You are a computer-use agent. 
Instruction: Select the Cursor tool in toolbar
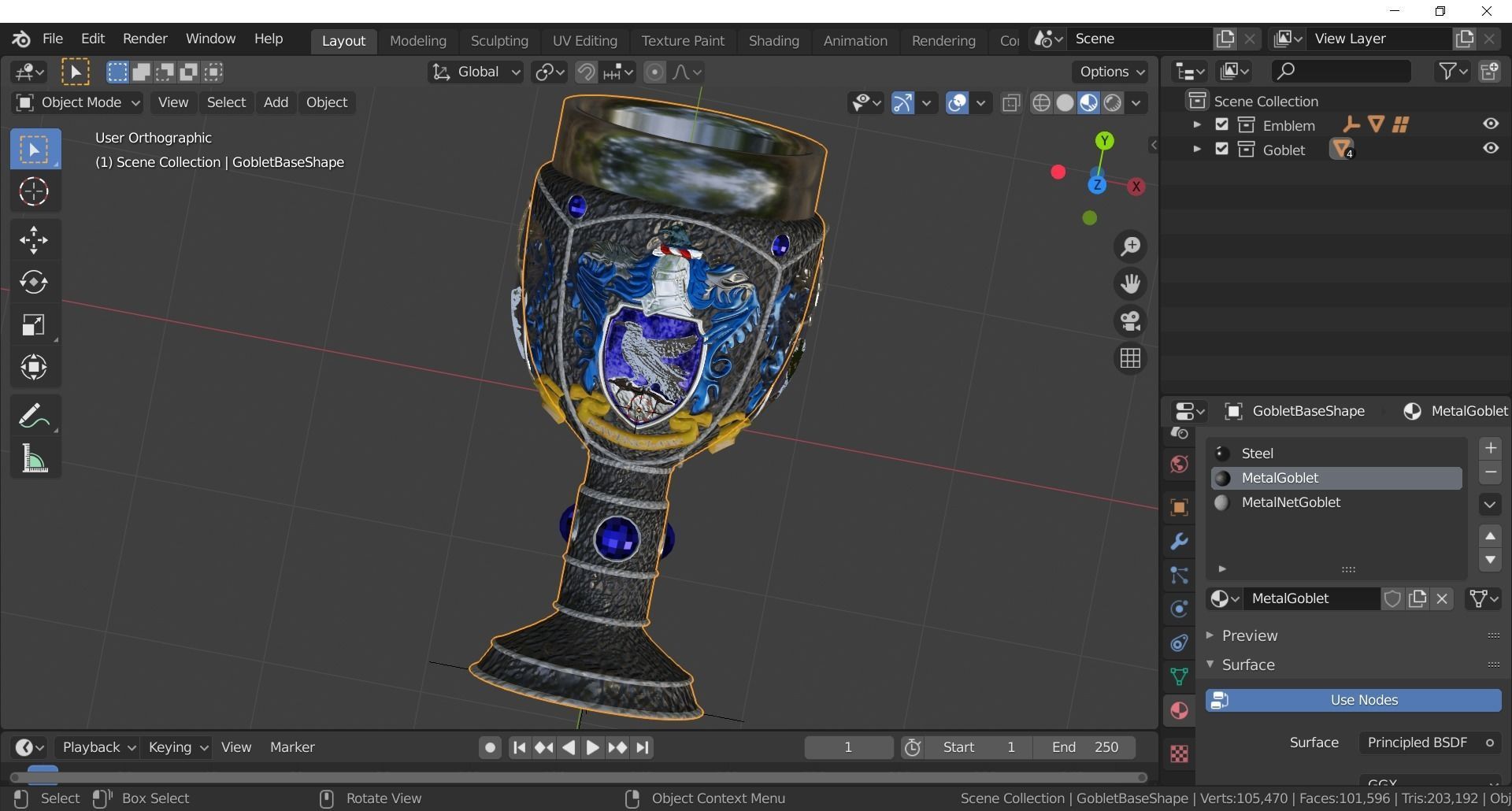(x=34, y=191)
